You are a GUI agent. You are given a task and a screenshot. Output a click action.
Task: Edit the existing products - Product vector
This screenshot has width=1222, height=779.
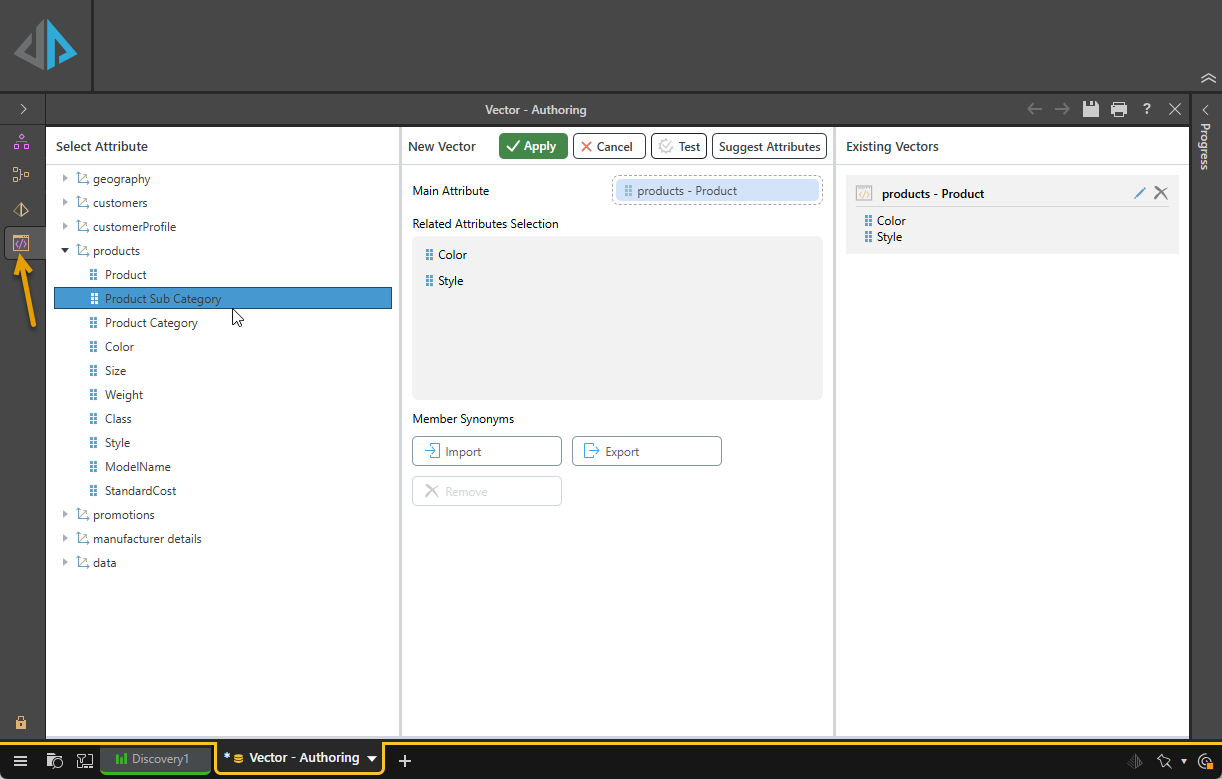point(1140,193)
